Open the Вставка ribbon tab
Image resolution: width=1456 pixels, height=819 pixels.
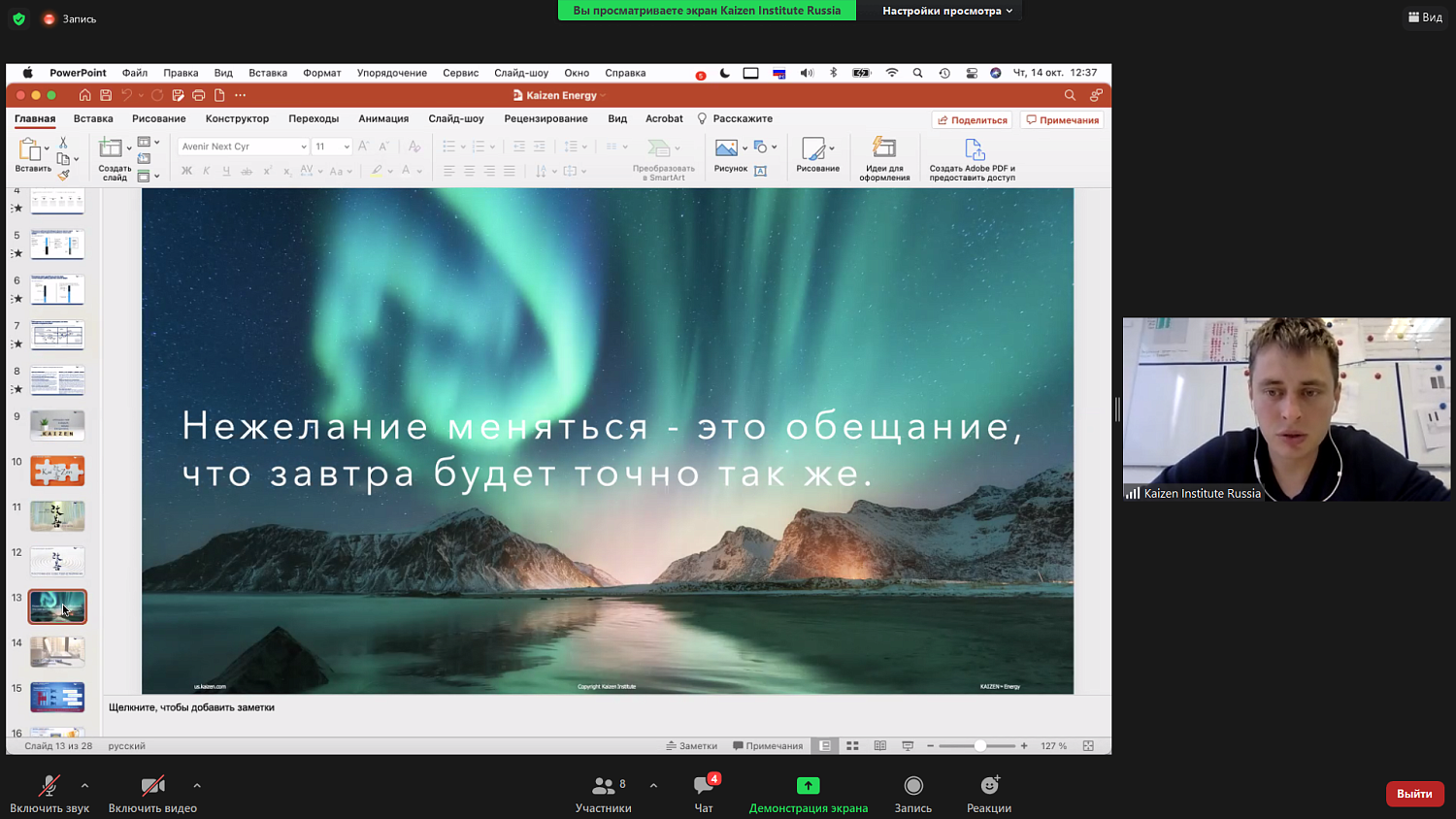[93, 118]
